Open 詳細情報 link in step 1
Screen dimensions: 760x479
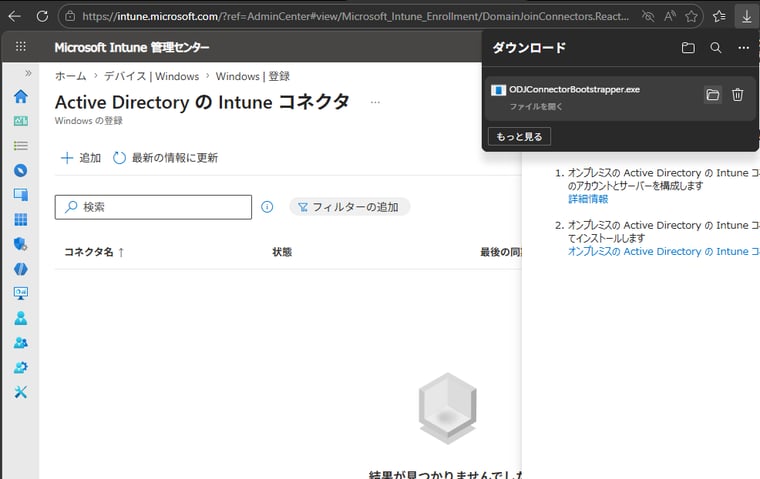(588, 199)
